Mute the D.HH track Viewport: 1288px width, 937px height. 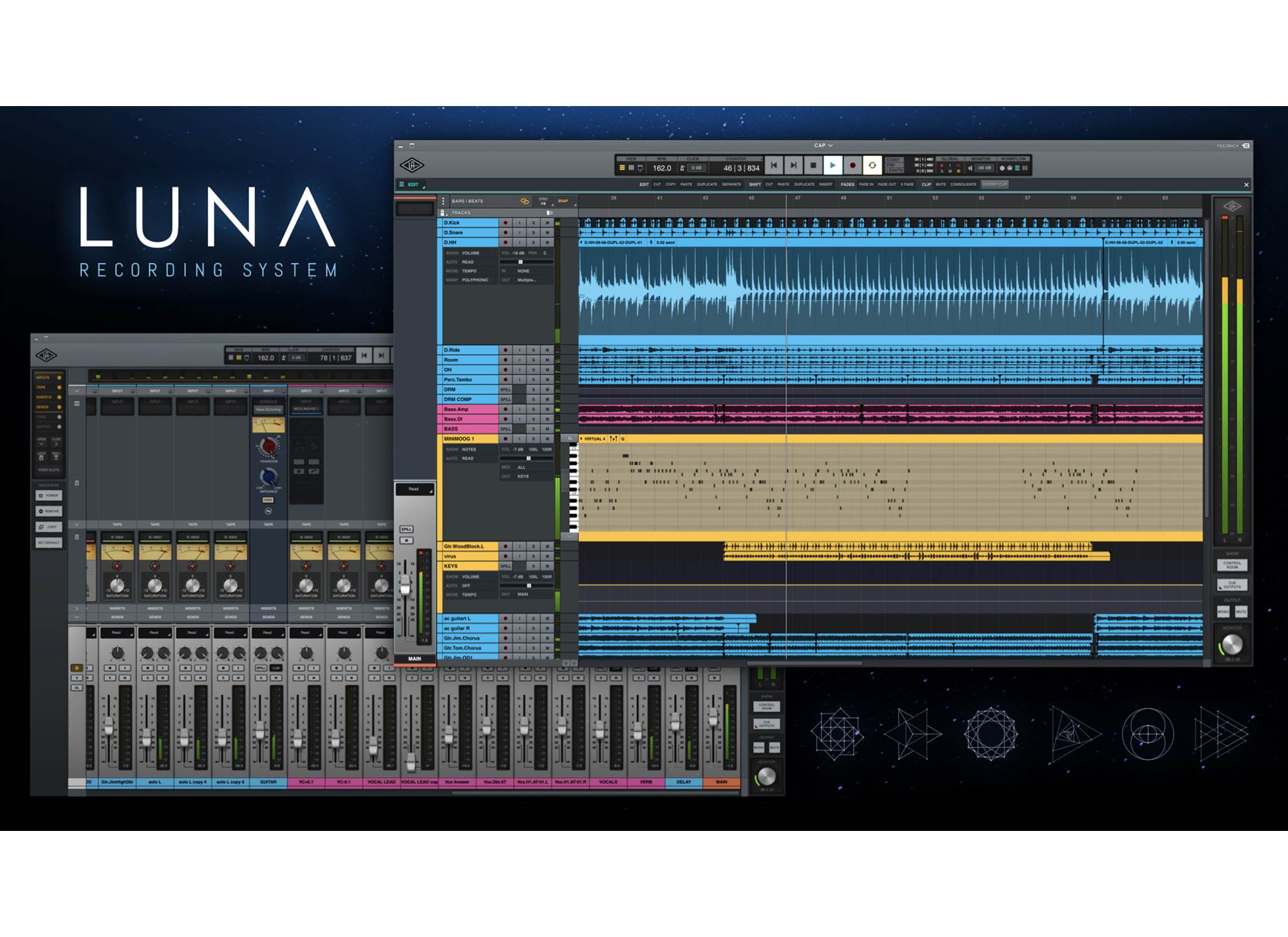547,243
